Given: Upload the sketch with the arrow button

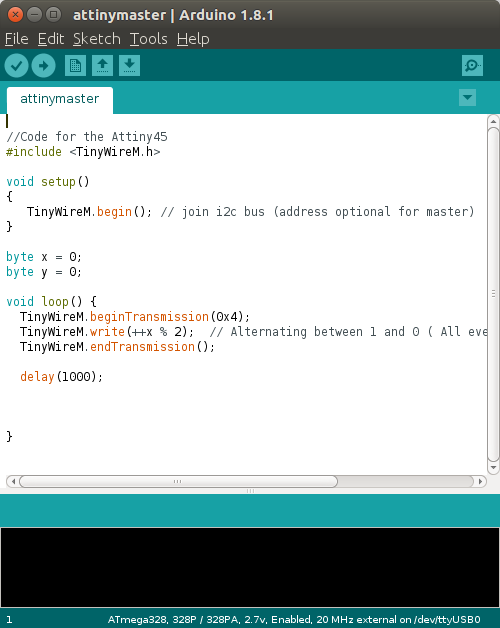Looking at the screenshot, I should (43, 66).
